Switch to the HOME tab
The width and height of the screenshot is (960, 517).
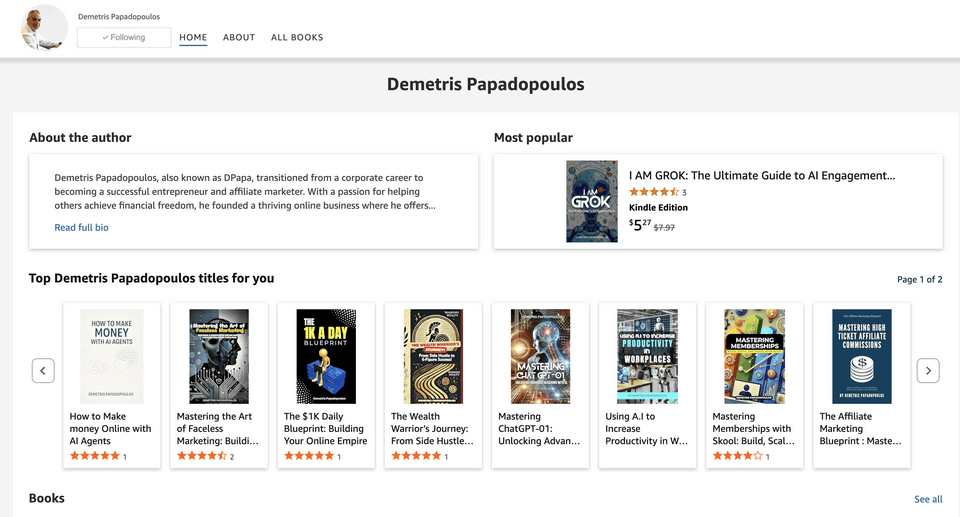pos(193,37)
